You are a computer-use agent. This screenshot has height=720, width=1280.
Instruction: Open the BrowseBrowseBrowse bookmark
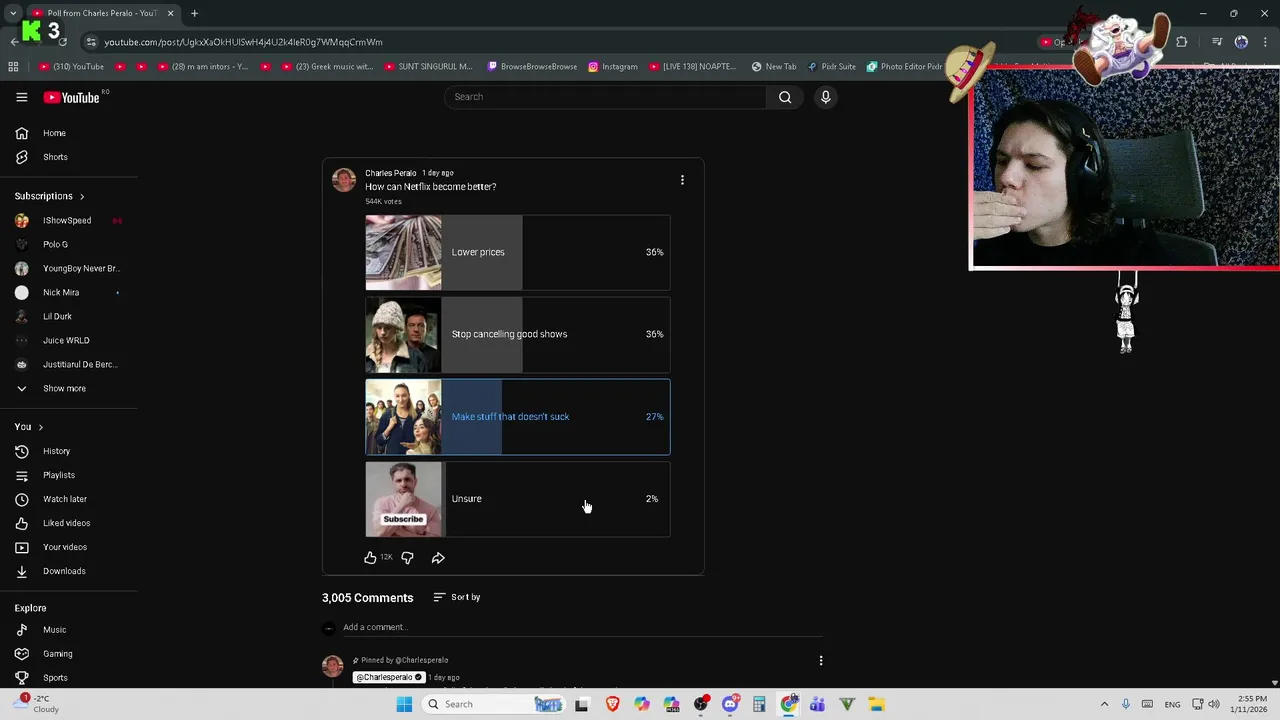coord(532,67)
